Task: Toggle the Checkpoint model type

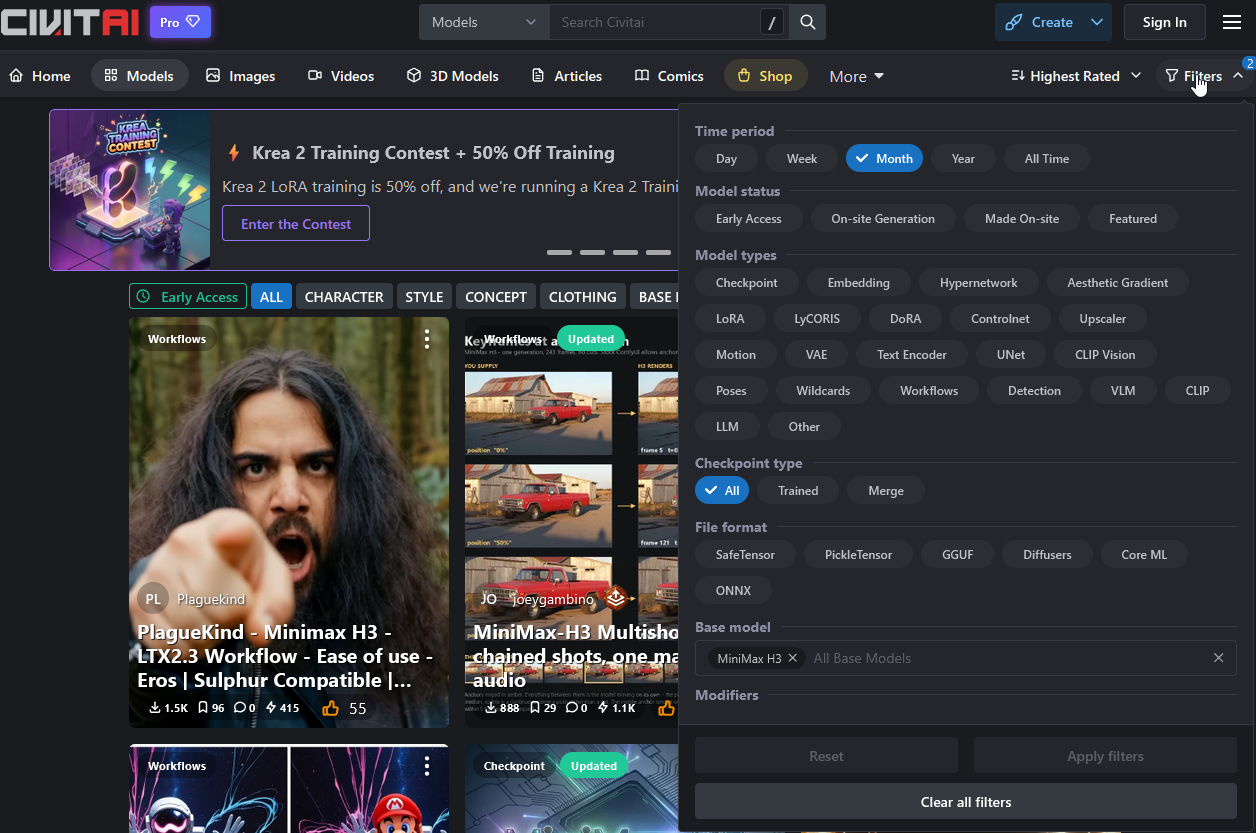Action: click(746, 282)
